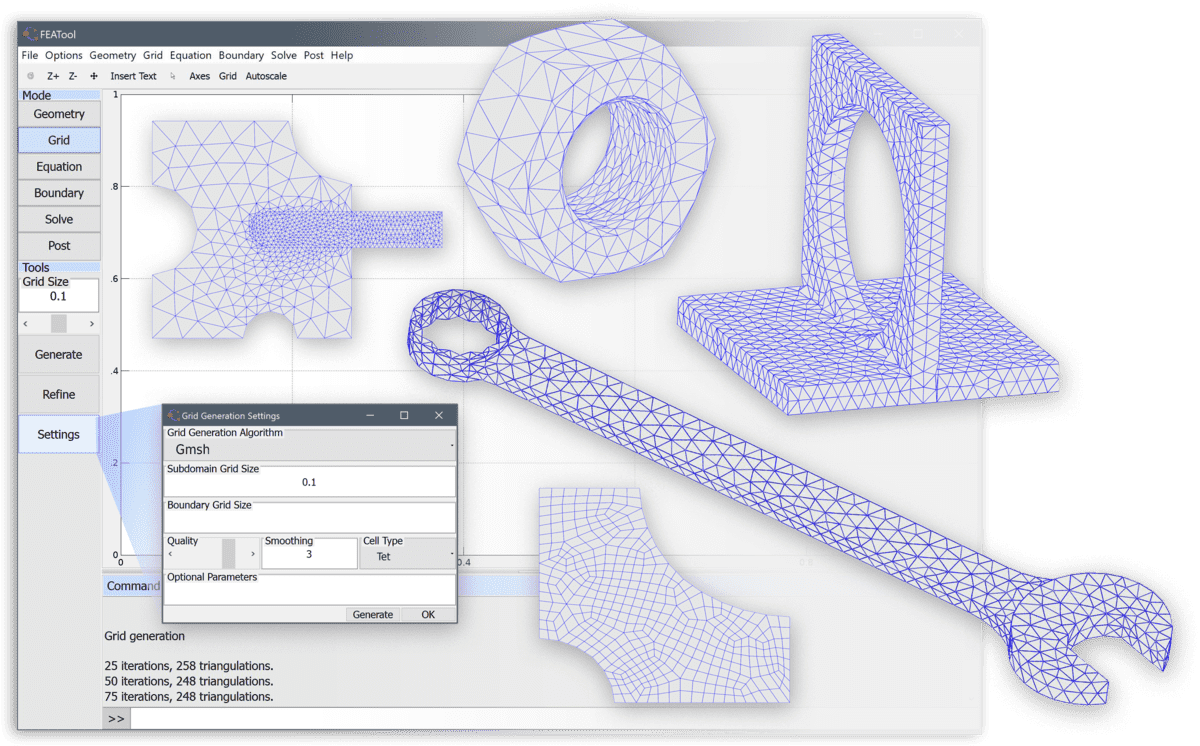Select the pointer arrow tool
Screen dimensions: 1200x746
click(173, 76)
